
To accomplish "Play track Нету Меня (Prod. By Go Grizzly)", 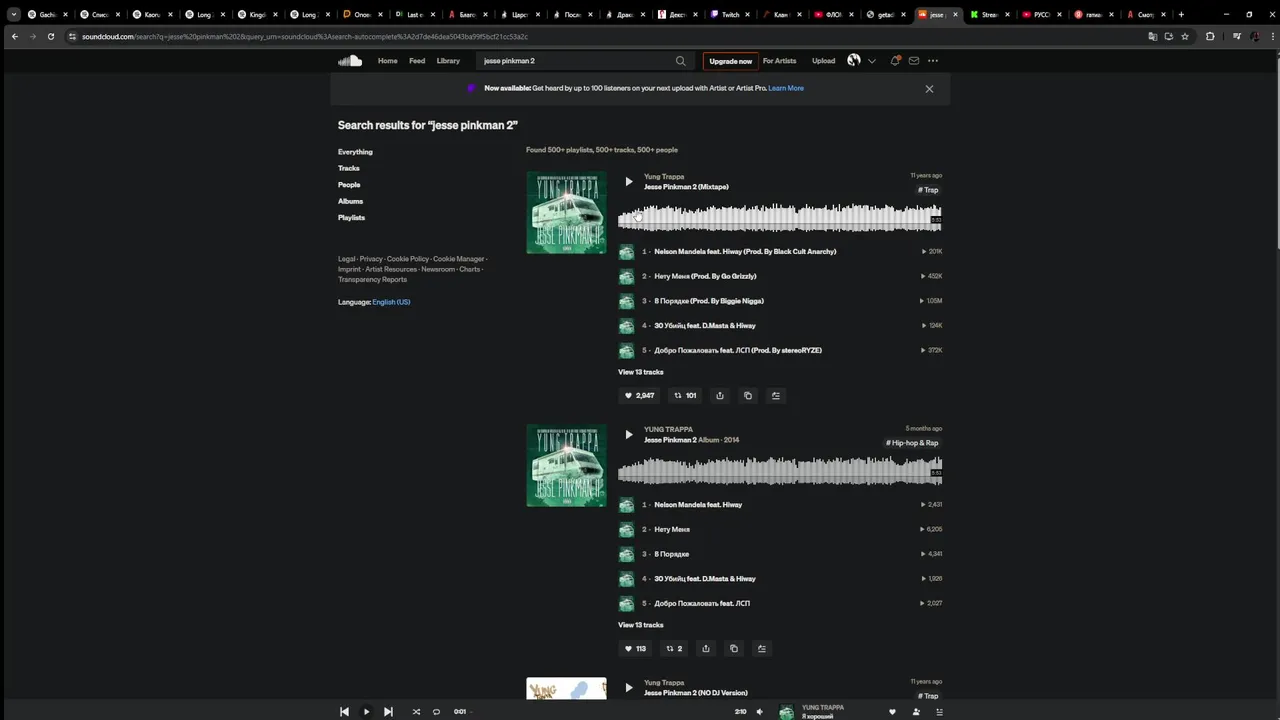I will 705,276.
